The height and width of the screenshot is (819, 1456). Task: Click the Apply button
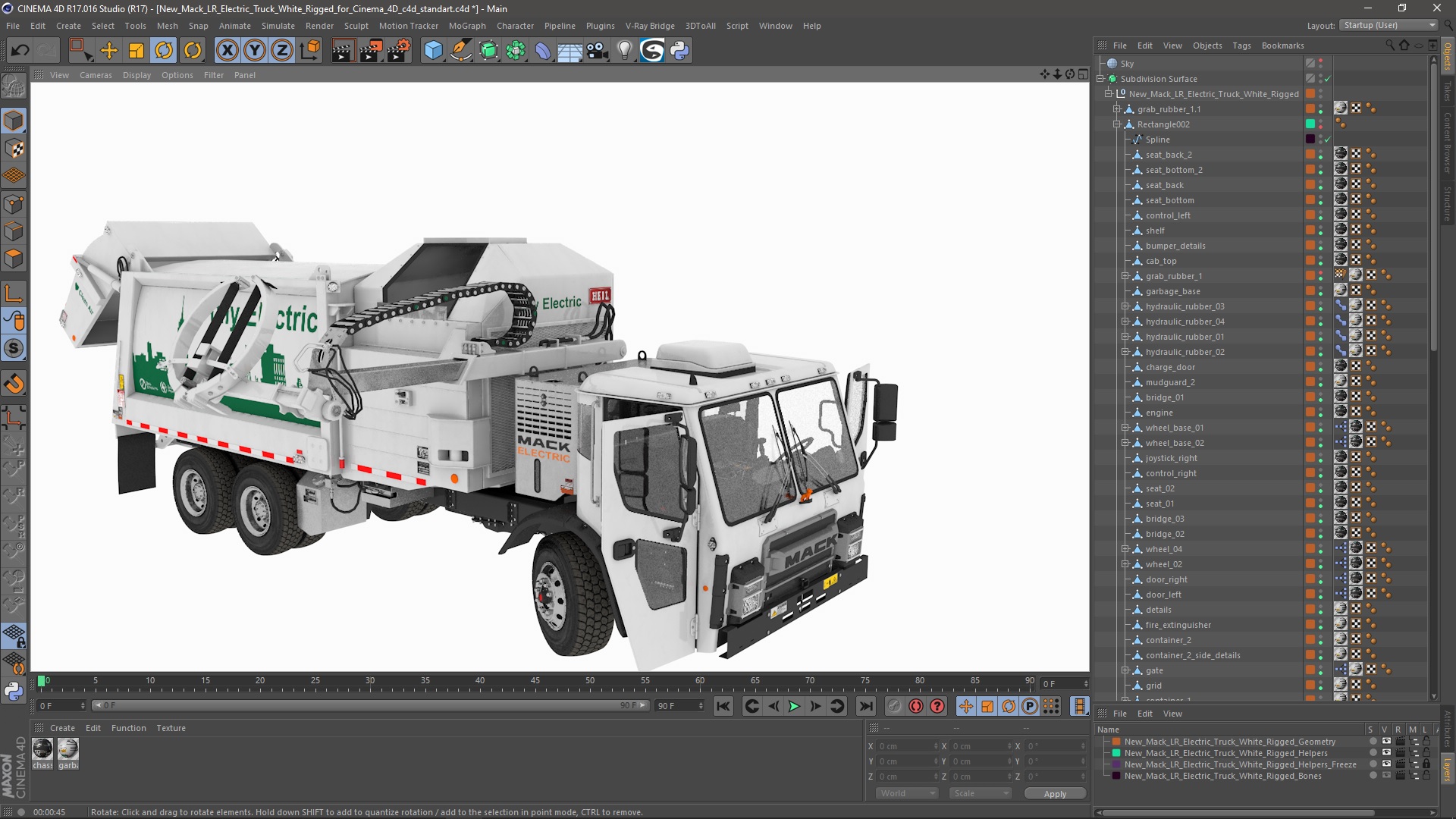(1055, 794)
